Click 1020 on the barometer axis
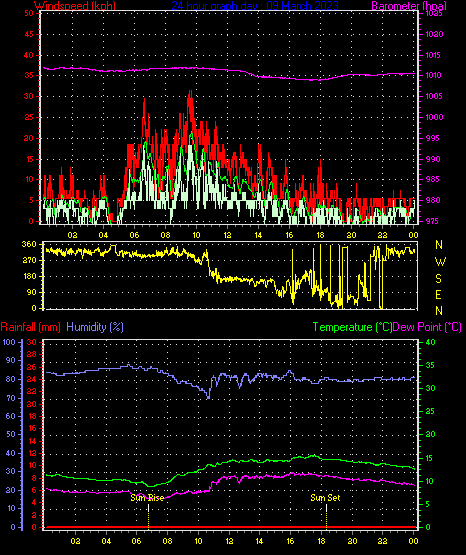Image resolution: width=466 pixels, height=555 pixels. click(434, 34)
